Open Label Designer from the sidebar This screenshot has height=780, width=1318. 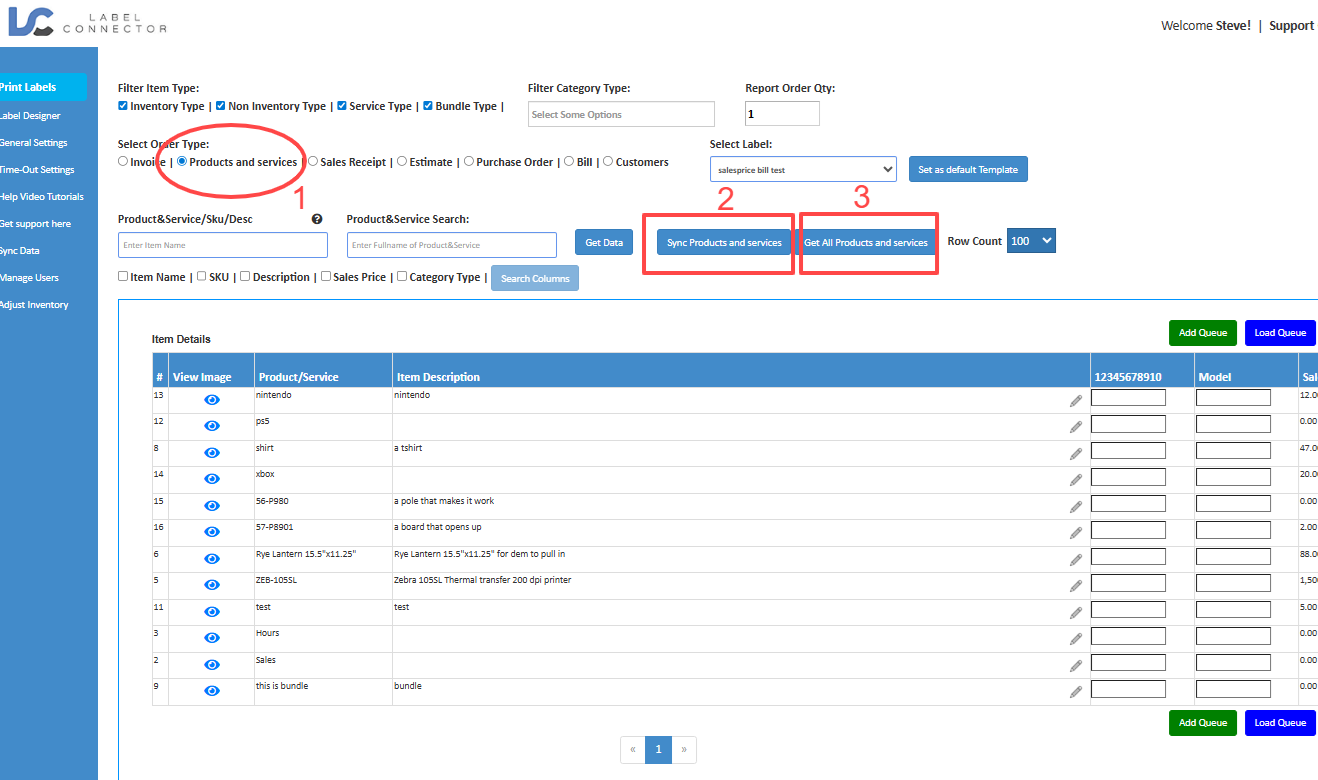coord(30,116)
